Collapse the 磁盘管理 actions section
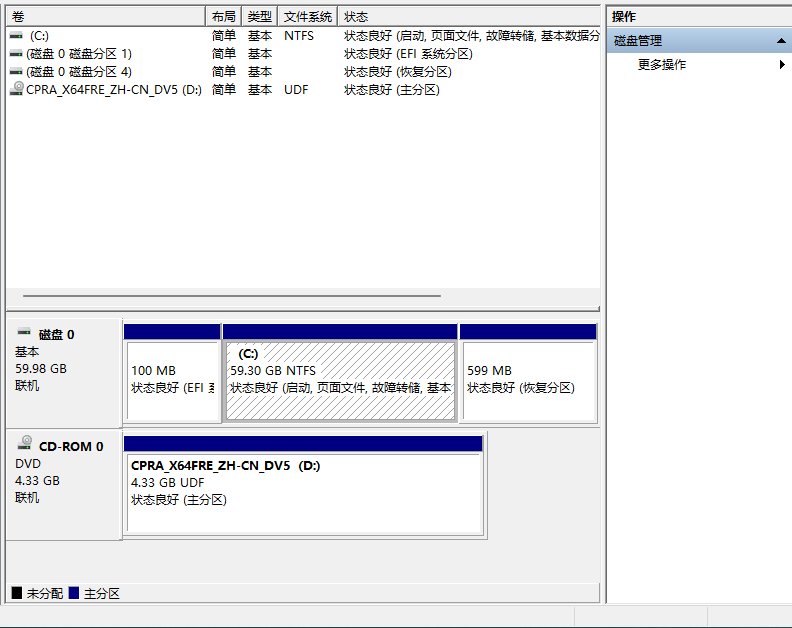This screenshot has width=792, height=628. (x=781, y=41)
